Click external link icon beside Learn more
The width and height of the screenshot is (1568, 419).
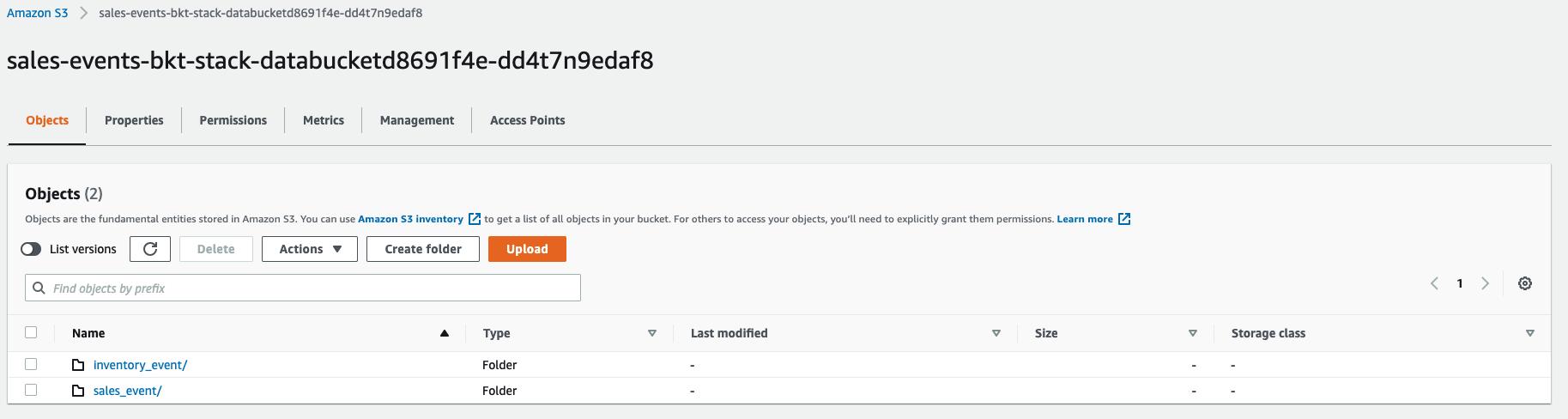tap(1124, 219)
